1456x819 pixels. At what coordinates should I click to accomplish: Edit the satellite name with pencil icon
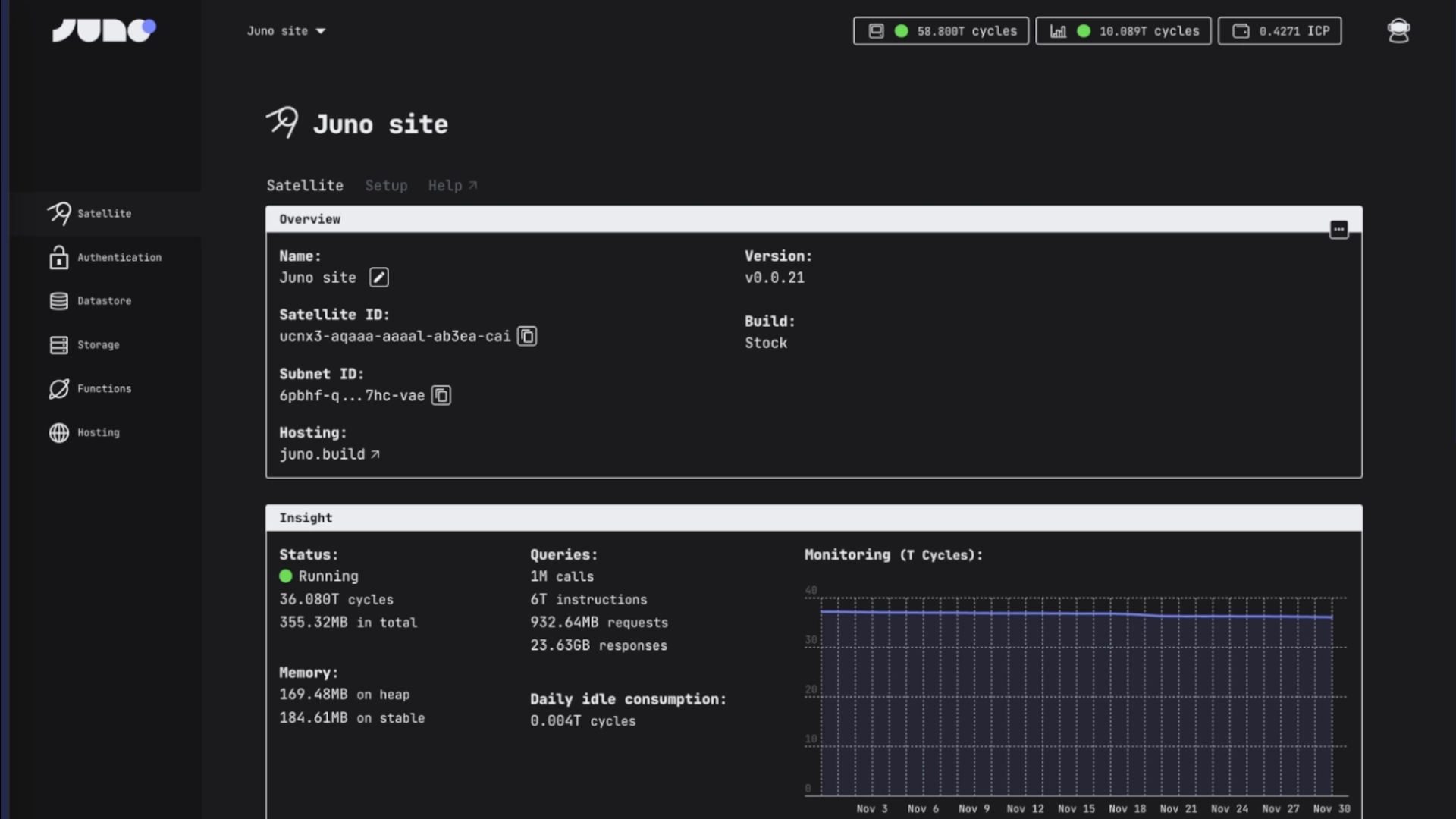coord(379,278)
